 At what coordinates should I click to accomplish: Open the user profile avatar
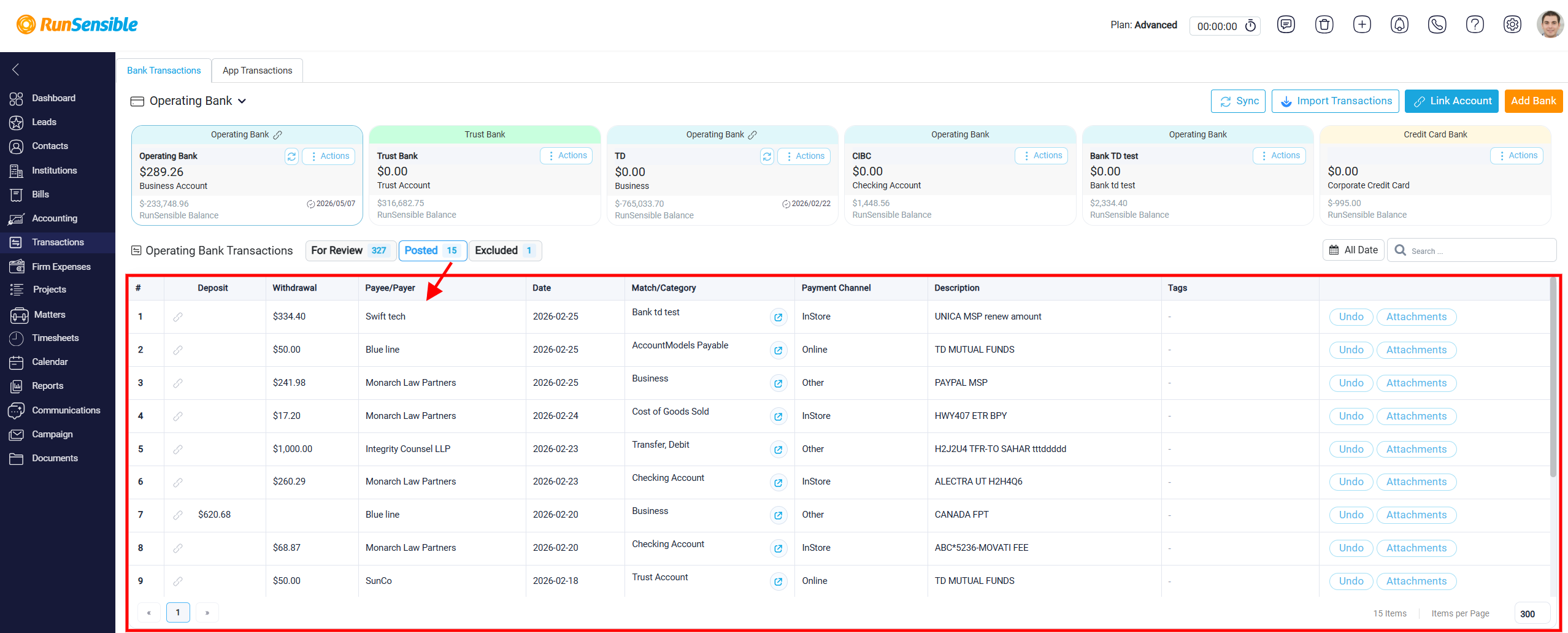click(1550, 25)
